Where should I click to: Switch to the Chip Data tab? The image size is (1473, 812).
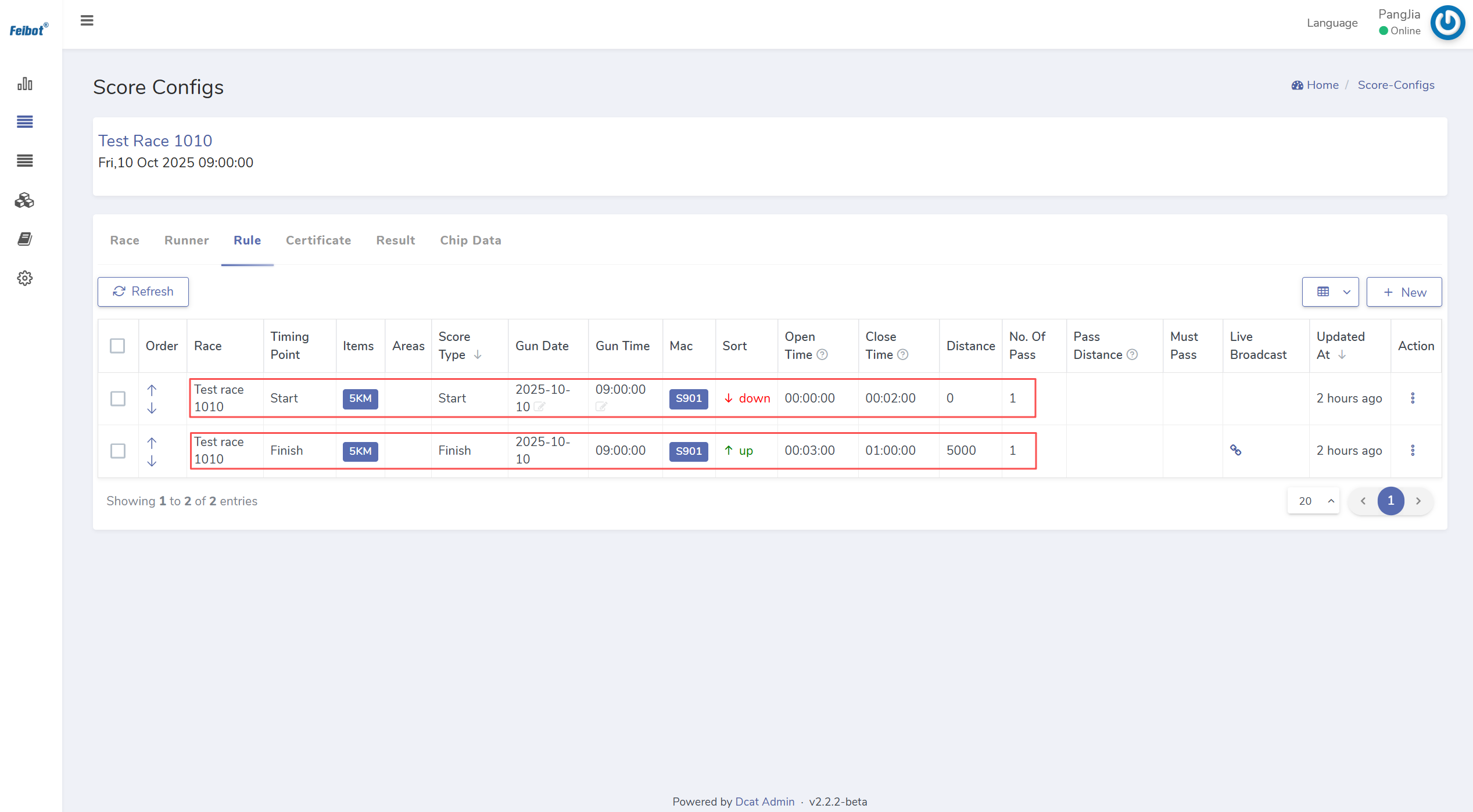coord(470,240)
